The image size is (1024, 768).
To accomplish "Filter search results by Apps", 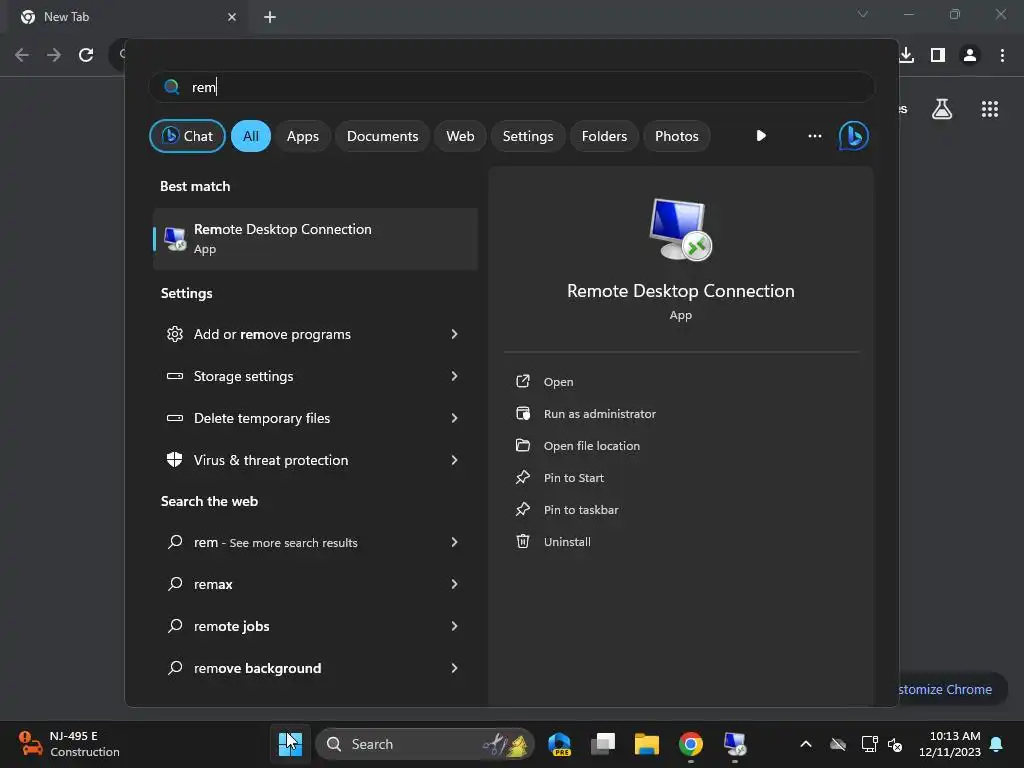I will pos(302,136).
